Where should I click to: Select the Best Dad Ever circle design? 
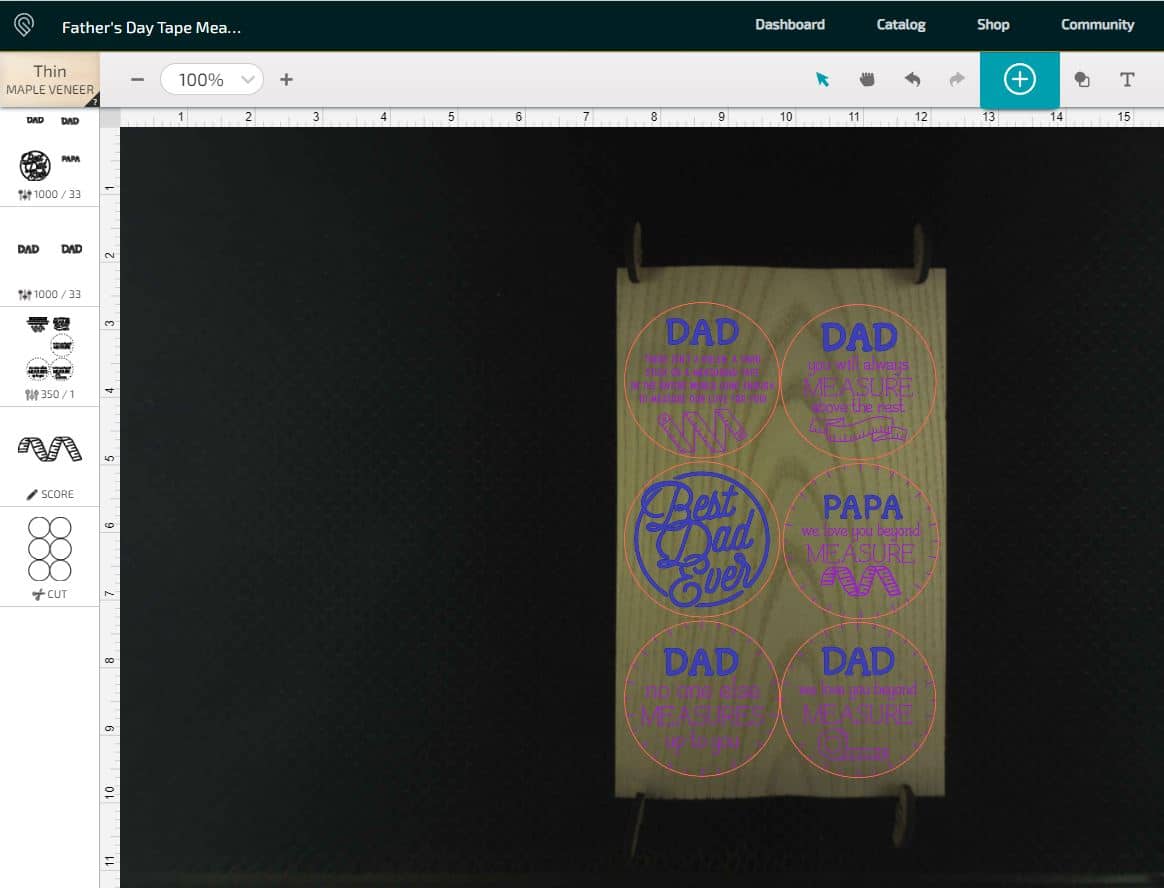point(702,540)
